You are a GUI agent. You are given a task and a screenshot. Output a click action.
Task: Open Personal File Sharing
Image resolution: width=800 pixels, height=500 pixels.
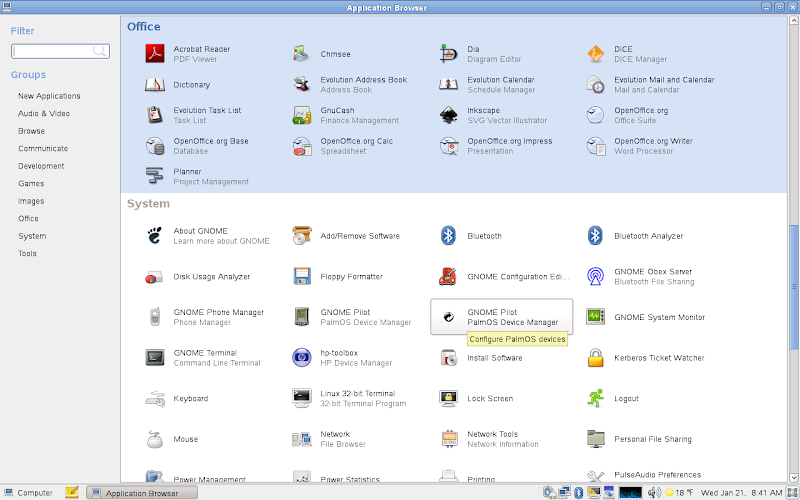coord(639,439)
